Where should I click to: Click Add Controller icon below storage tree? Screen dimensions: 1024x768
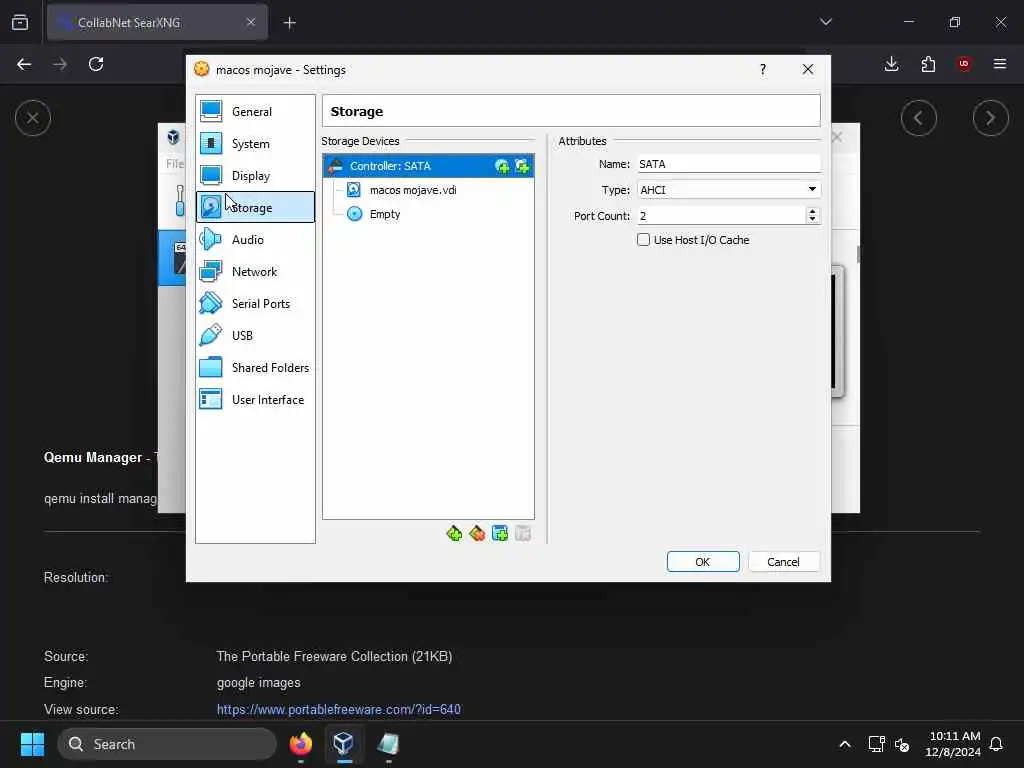[455, 534]
